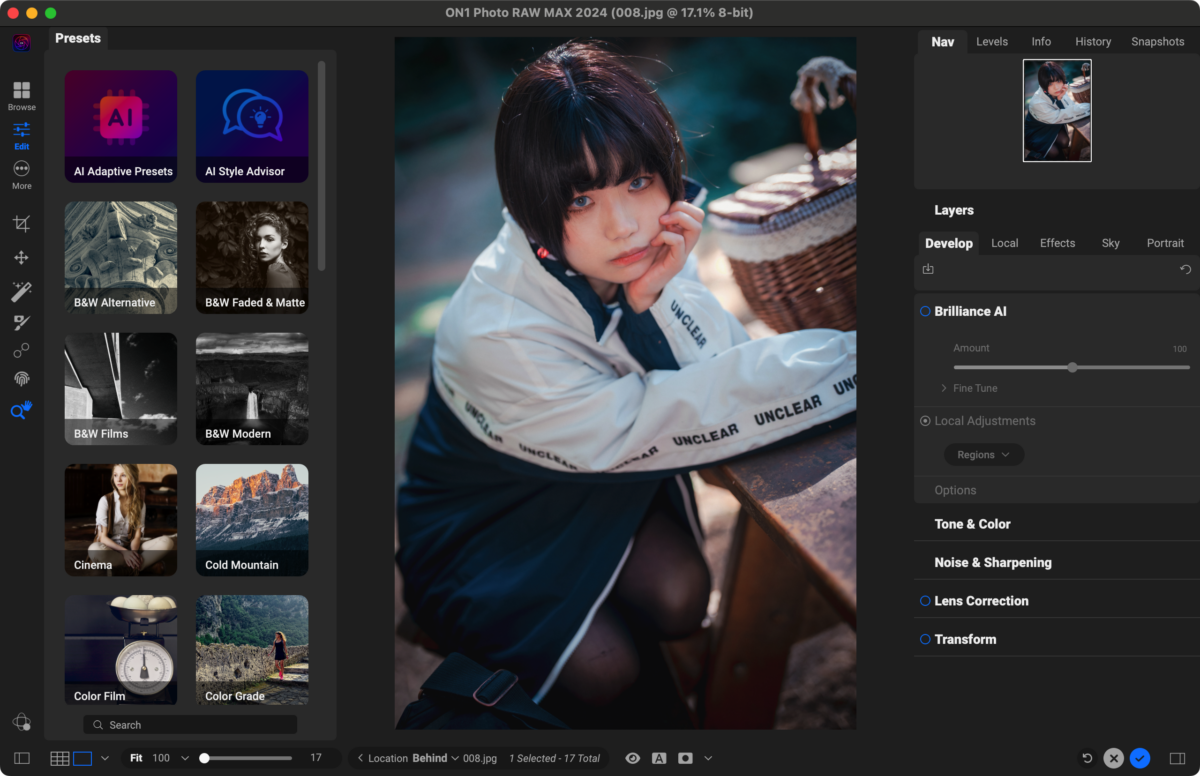This screenshot has width=1200, height=776.
Task: Click the Fit zoom button
Action: (136, 758)
